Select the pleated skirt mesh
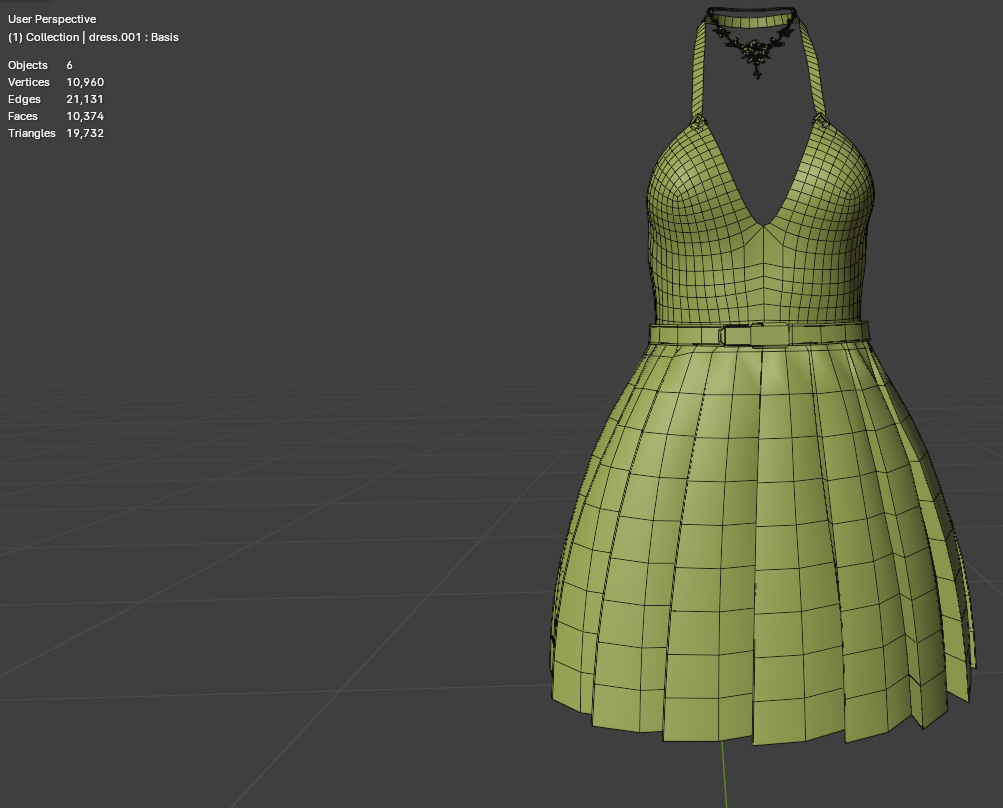 tap(761, 544)
